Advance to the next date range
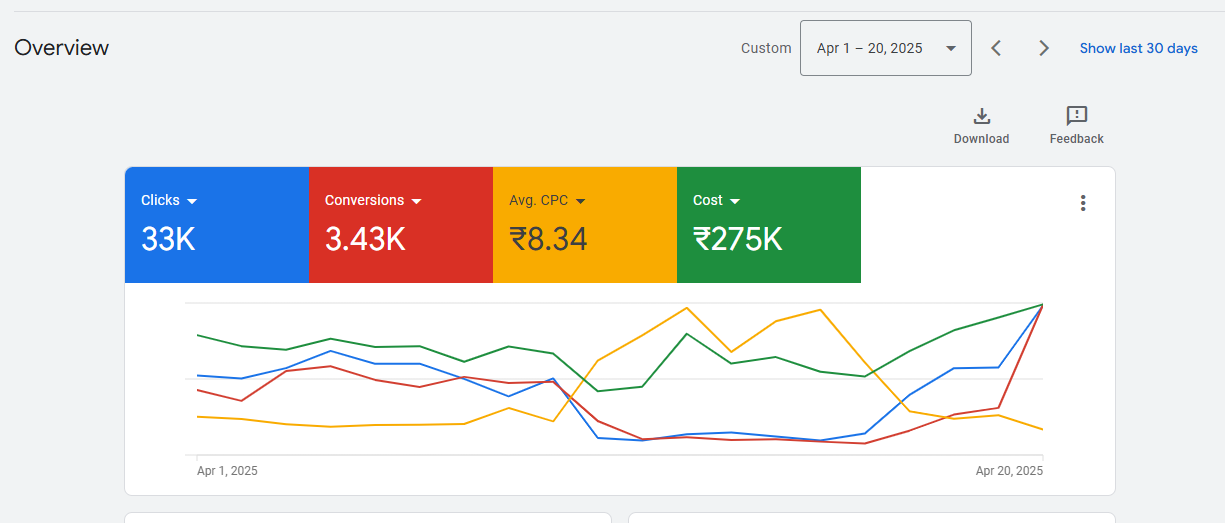 pos(1043,48)
